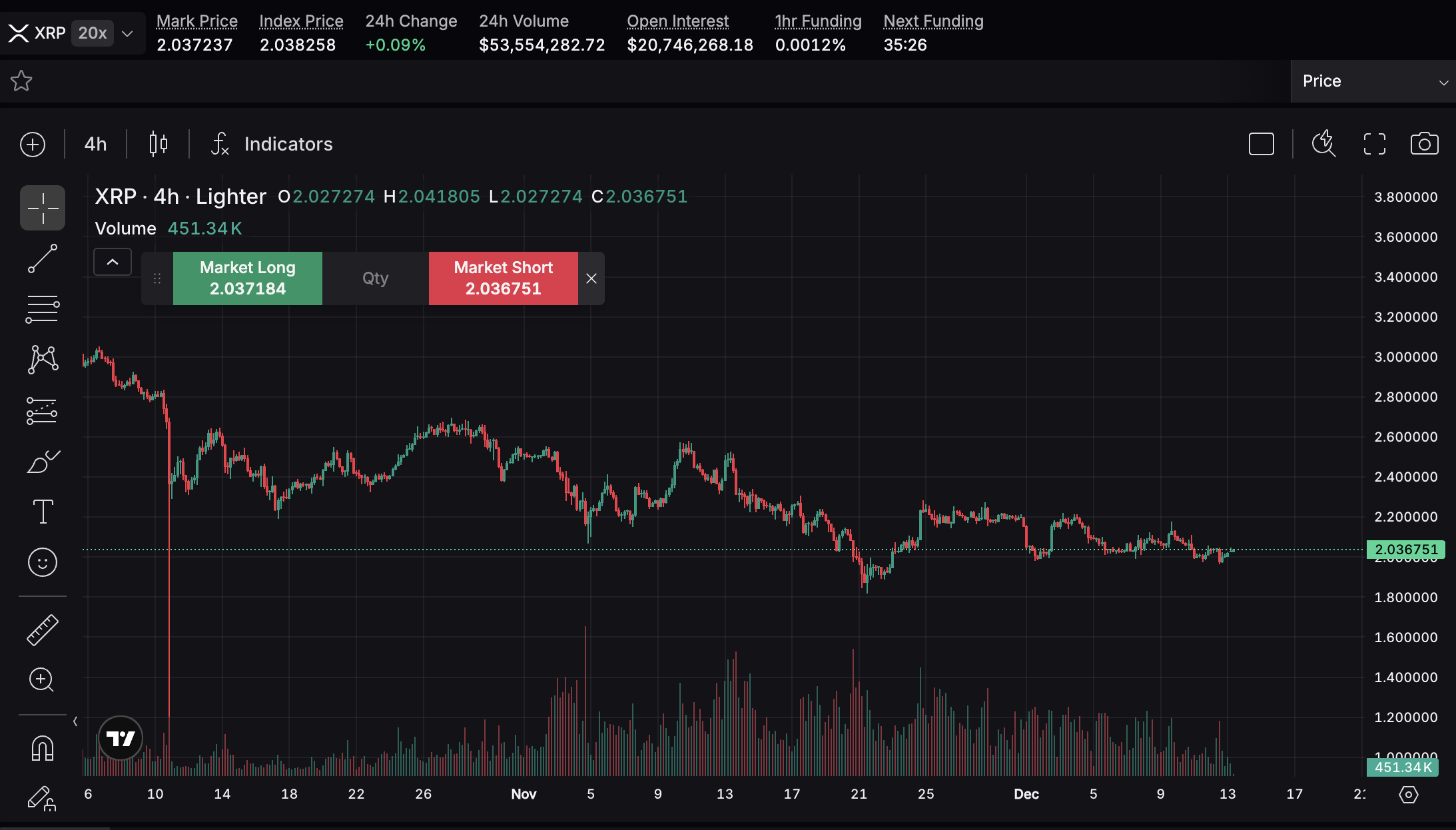1456x830 pixels.
Task: Select the text annotation tool
Action: click(x=43, y=512)
